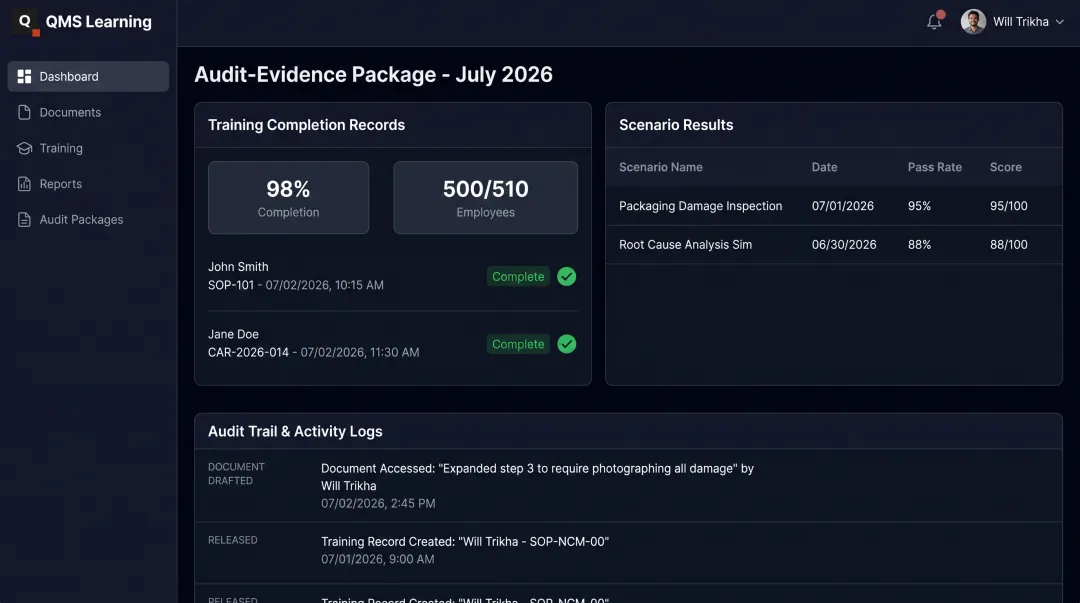Viewport: 1080px width, 603px height.
Task: Open Audit Packages in the sidebar
Action: (88, 220)
